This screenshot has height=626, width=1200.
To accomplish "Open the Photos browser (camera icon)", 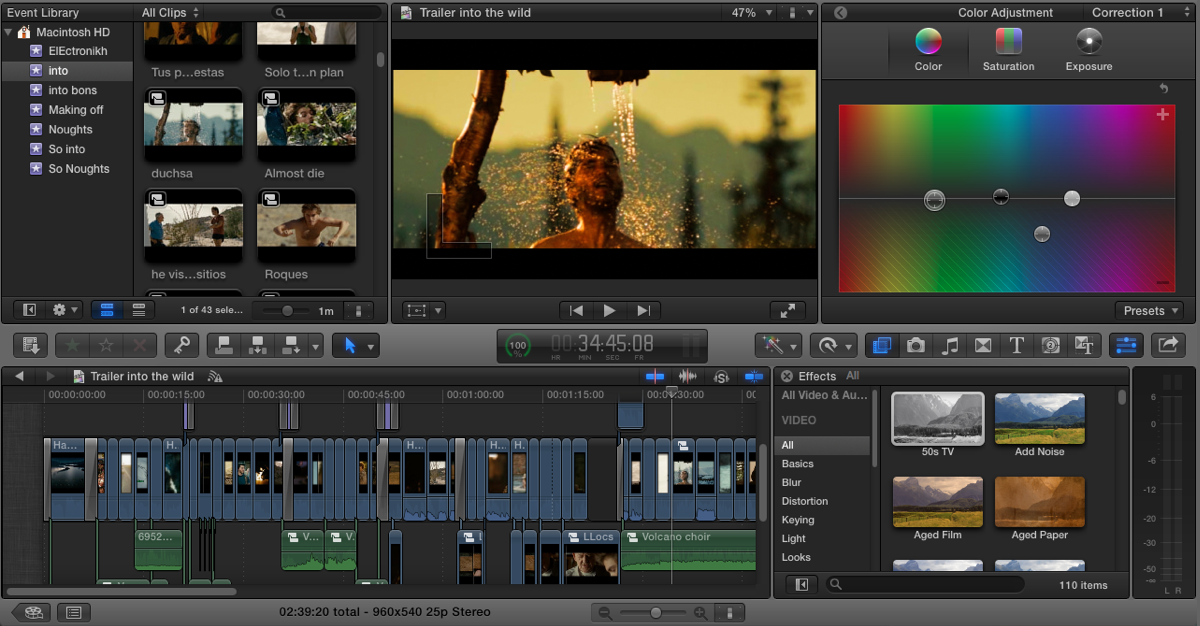I will (x=915, y=345).
